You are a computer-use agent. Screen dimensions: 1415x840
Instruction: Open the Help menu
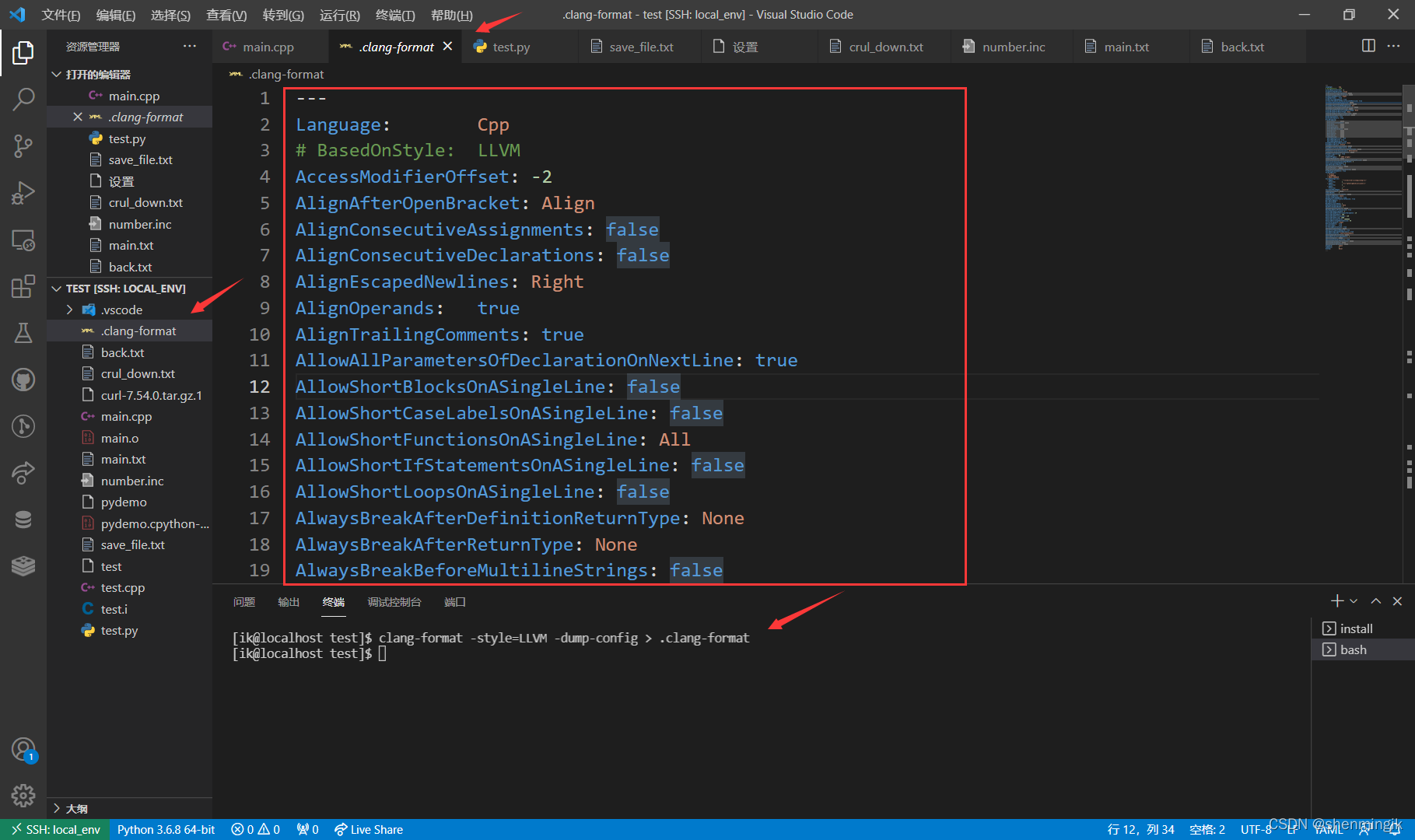[451, 15]
